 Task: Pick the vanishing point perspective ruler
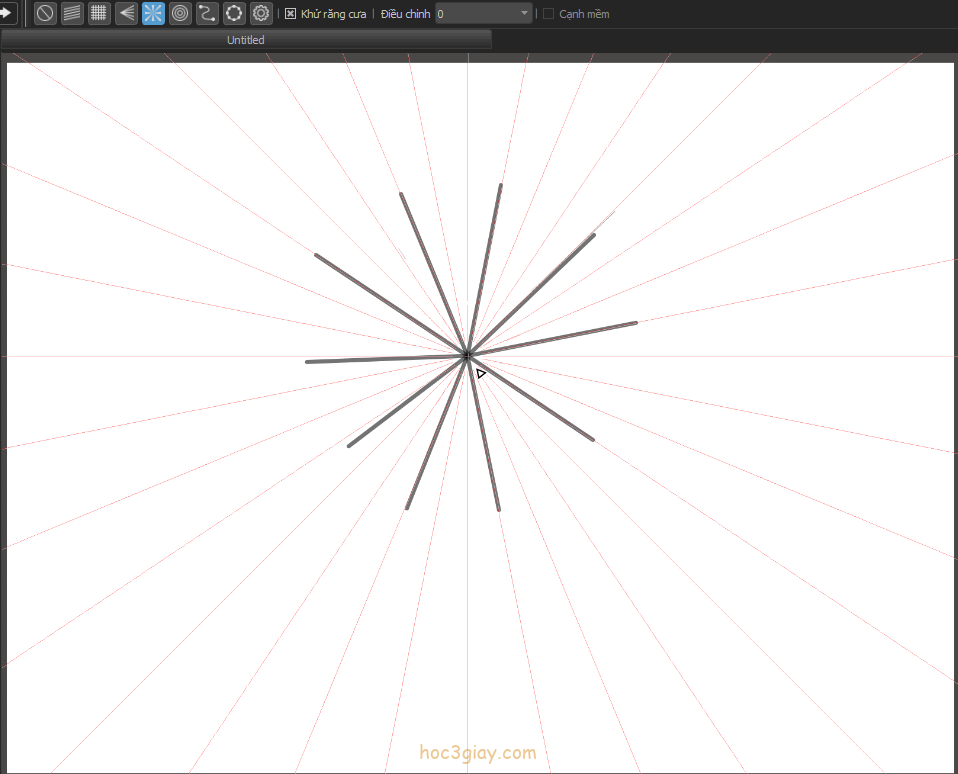click(127, 13)
